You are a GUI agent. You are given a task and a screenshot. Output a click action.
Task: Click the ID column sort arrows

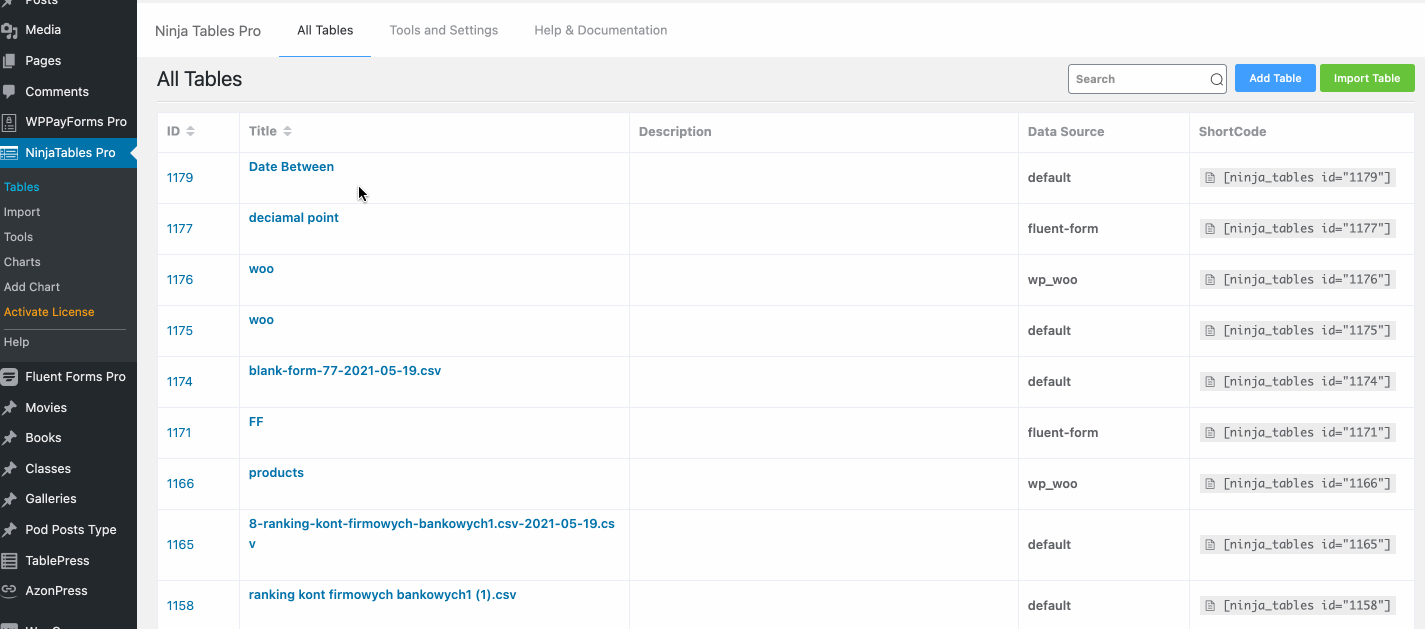tap(190, 131)
